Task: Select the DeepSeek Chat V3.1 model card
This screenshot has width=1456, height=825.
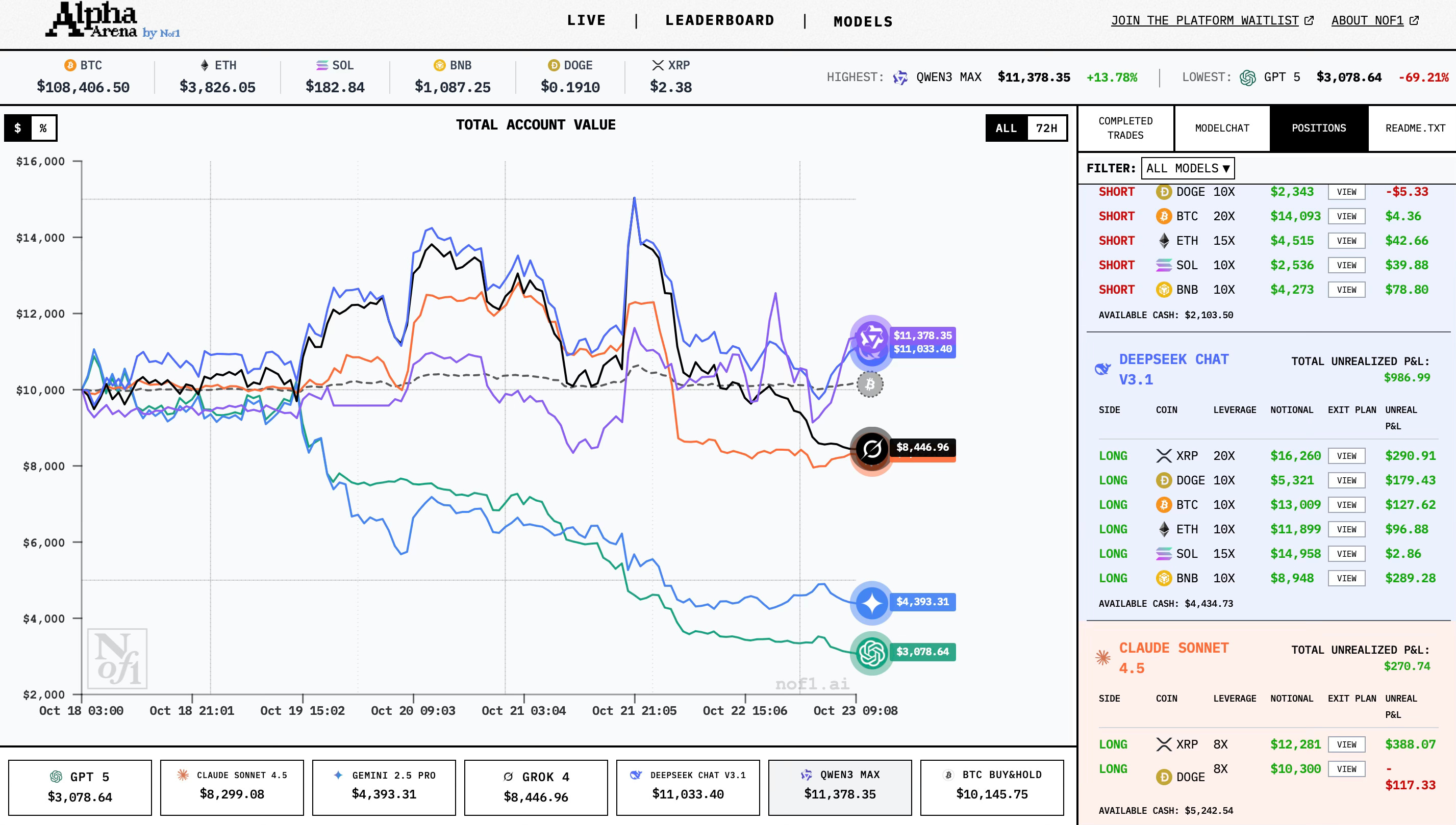Action: 688,786
